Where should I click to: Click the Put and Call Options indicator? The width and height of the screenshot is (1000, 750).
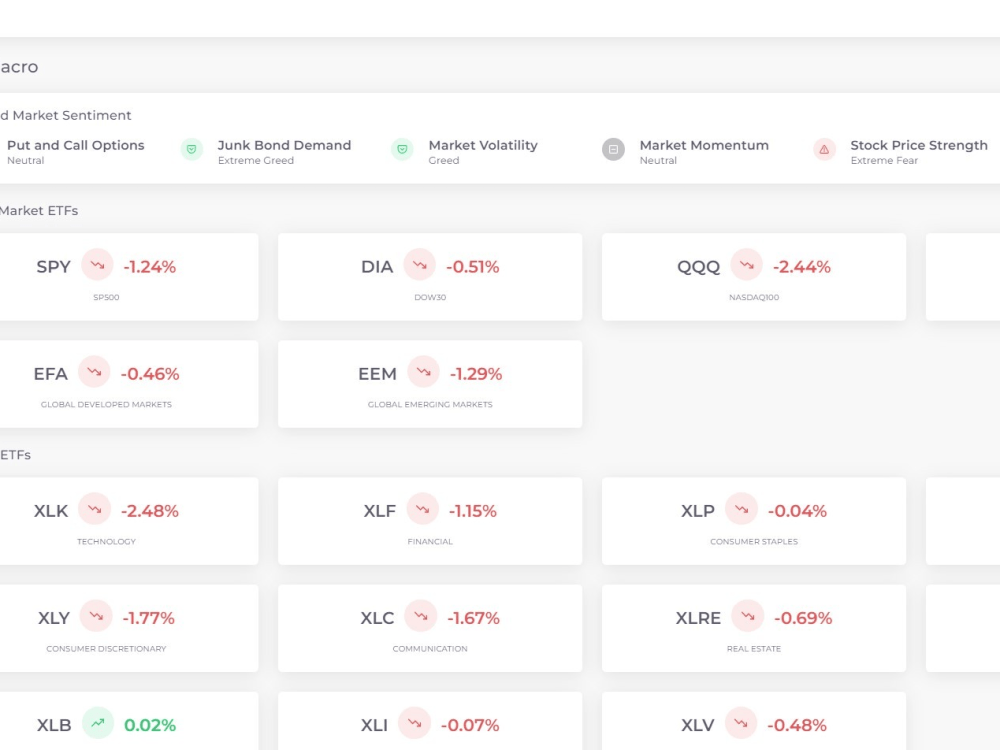click(x=75, y=145)
